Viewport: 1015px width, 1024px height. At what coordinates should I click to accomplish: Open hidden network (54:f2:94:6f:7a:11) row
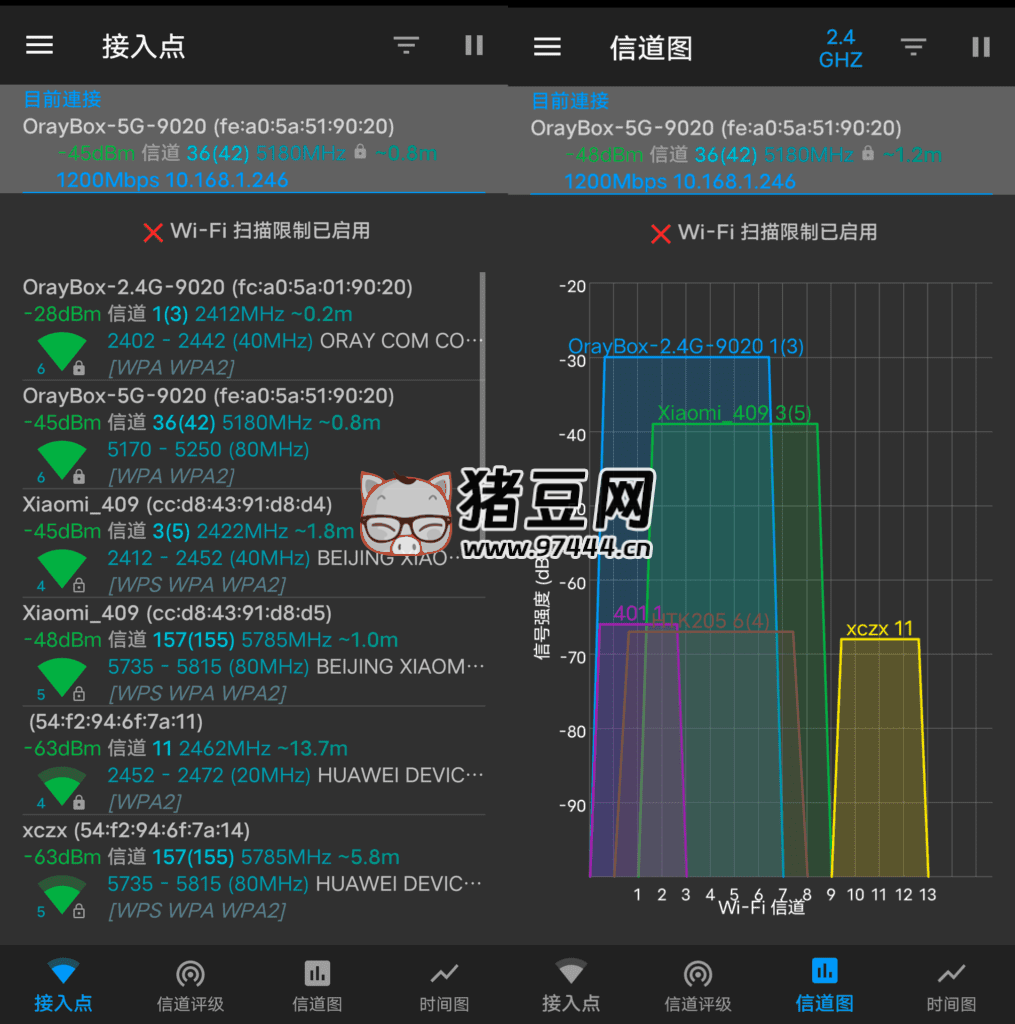click(x=253, y=760)
